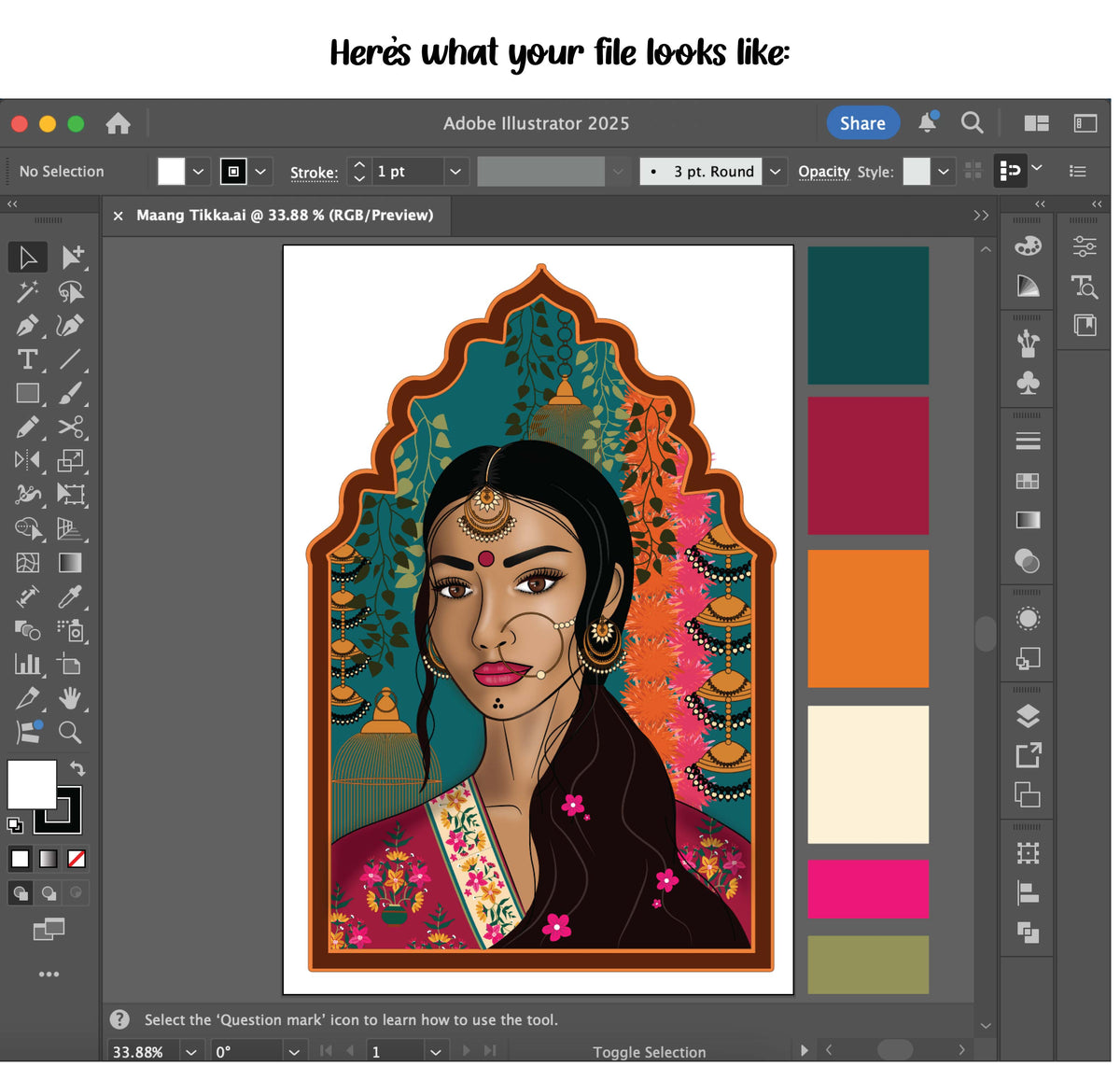Choose the Eyedropper tool
This screenshot has height=1066, width=1120.
click(71, 596)
